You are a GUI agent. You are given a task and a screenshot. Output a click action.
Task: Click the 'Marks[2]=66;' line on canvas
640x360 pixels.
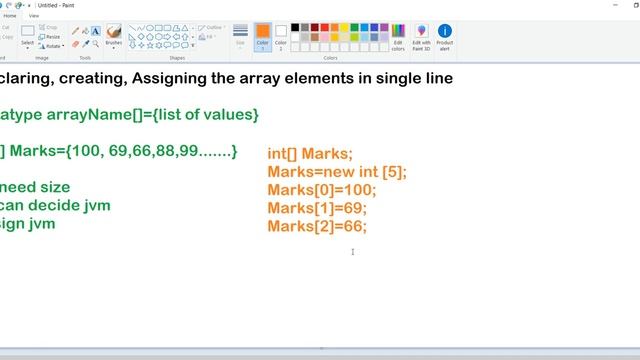[x=317, y=226]
